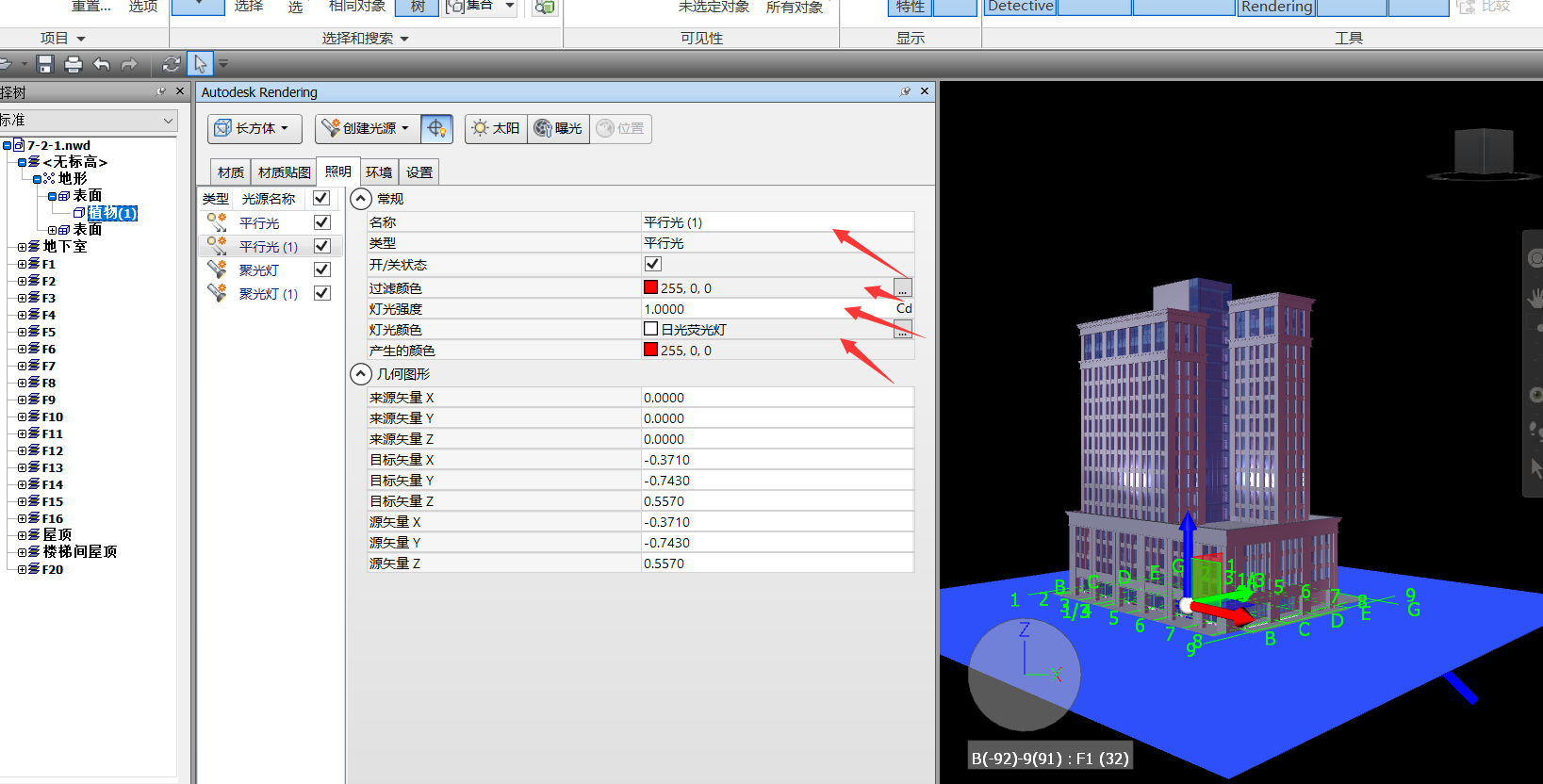Toggle the light glyphs icon button
Screen dimensions: 1543x784
click(436, 128)
